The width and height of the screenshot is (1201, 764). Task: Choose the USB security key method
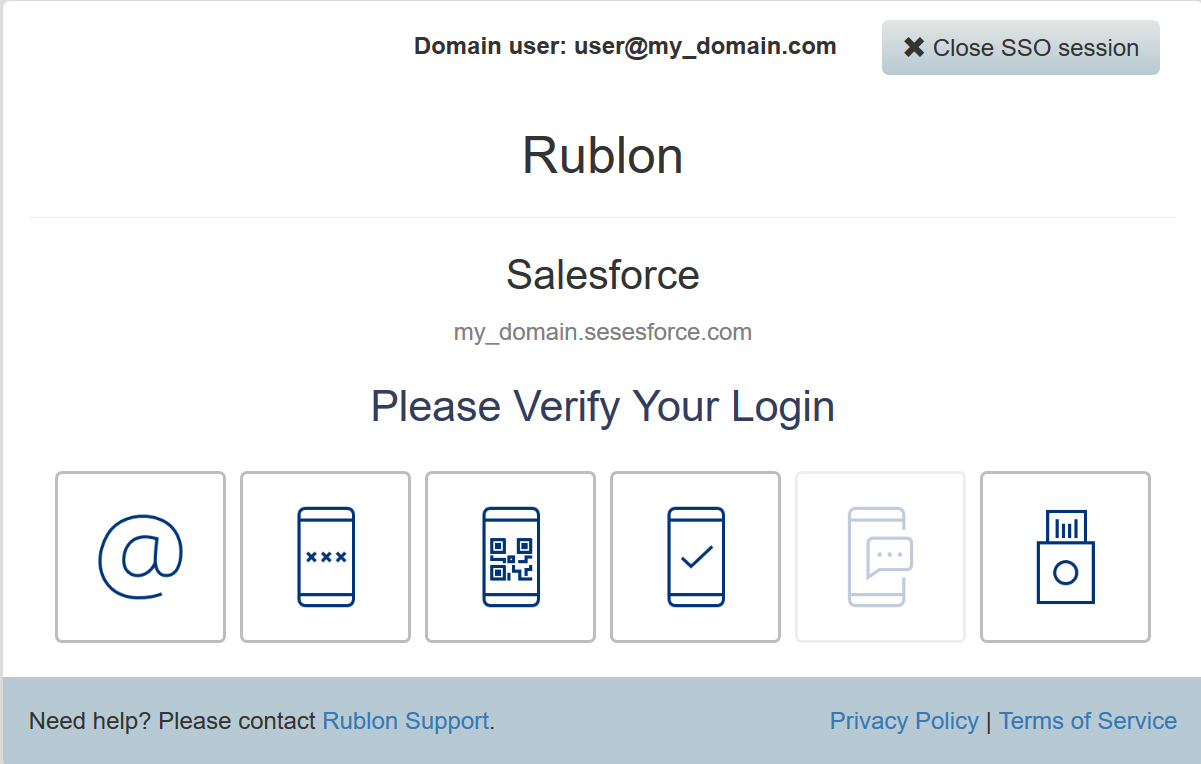(x=1065, y=557)
